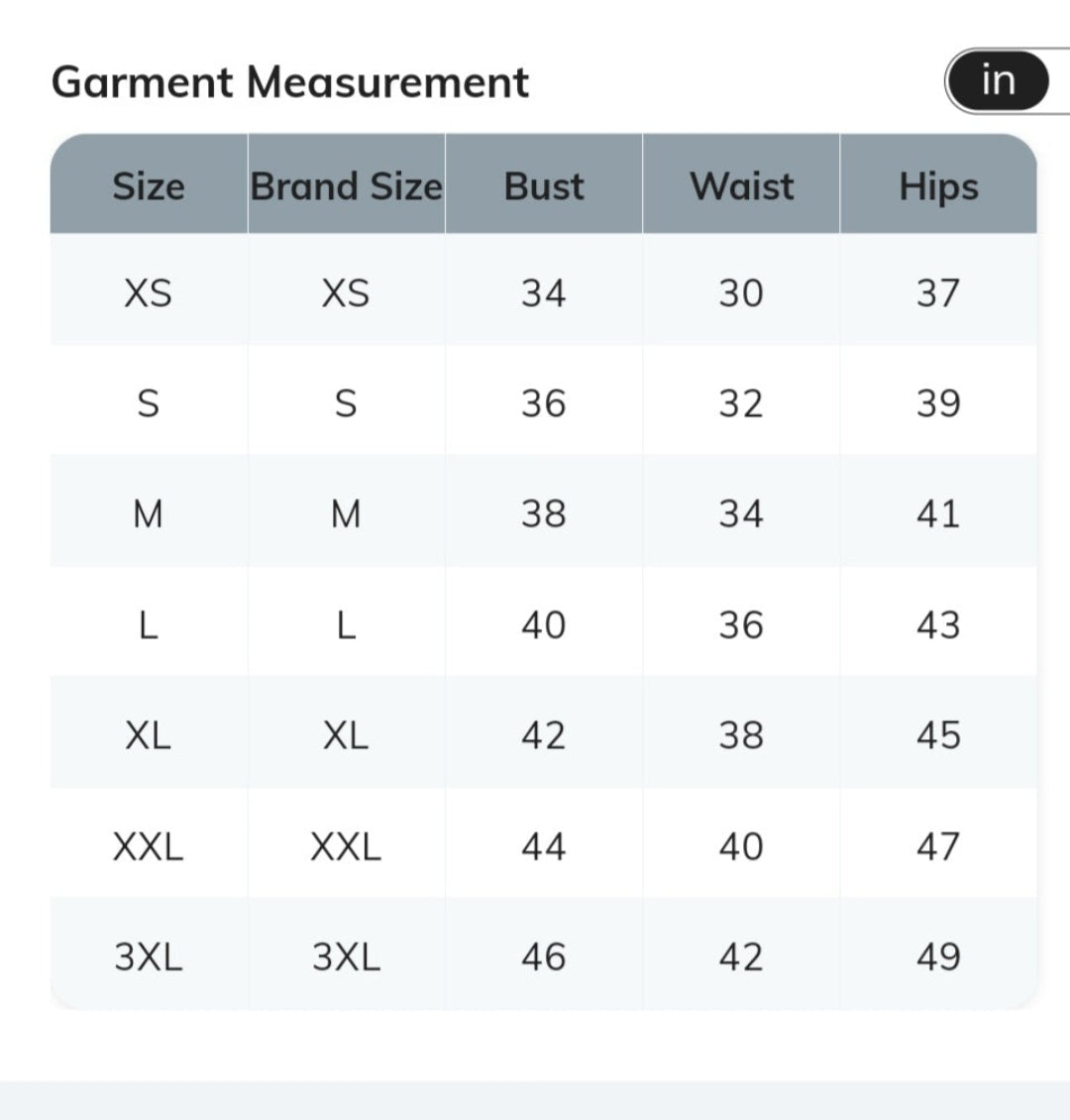Select the XXL size row label
The height and width of the screenshot is (1120, 1070).
coord(148,846)
